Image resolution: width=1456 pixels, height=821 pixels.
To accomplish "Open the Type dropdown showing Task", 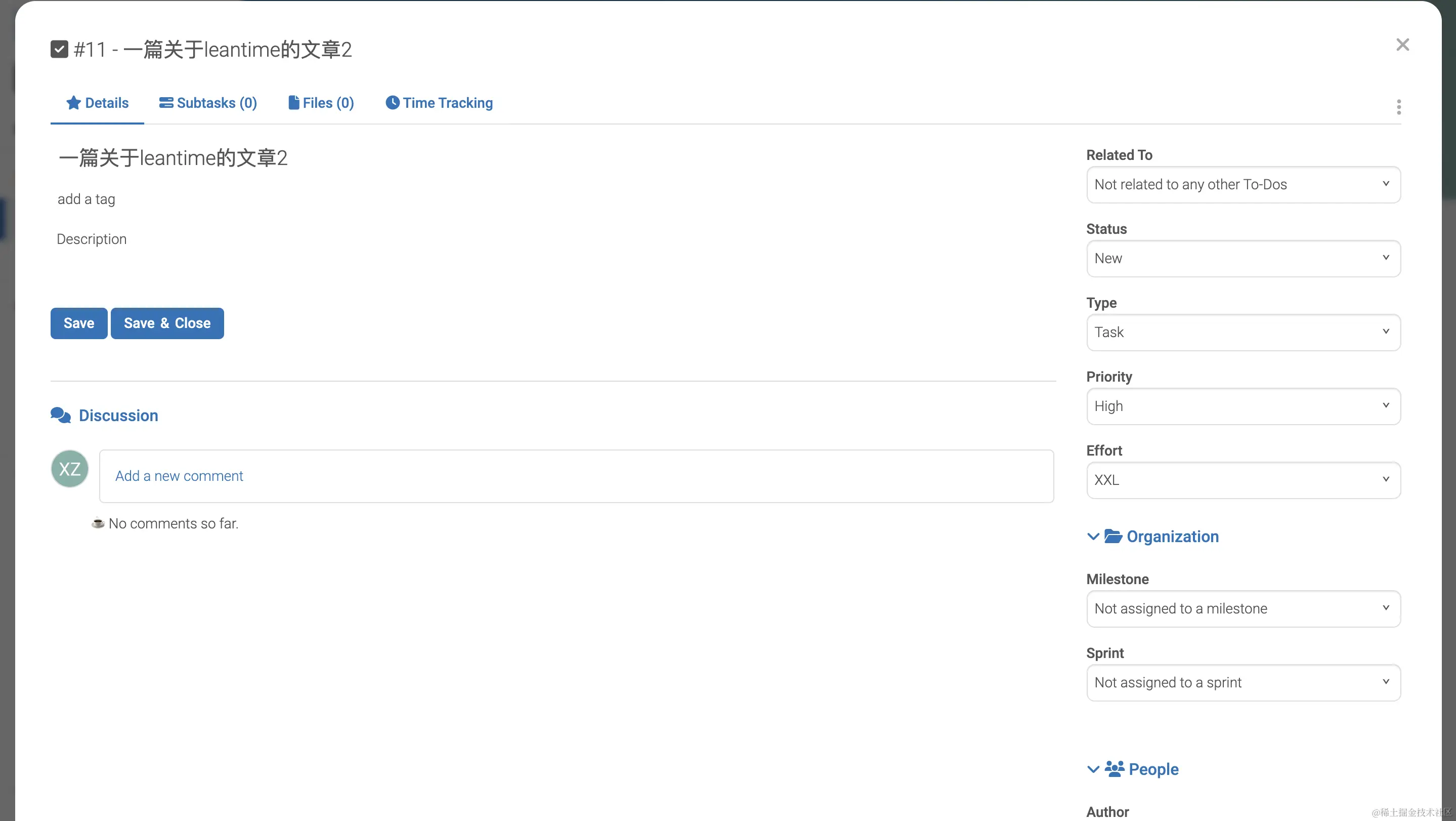I will [x=1244, y=333].
